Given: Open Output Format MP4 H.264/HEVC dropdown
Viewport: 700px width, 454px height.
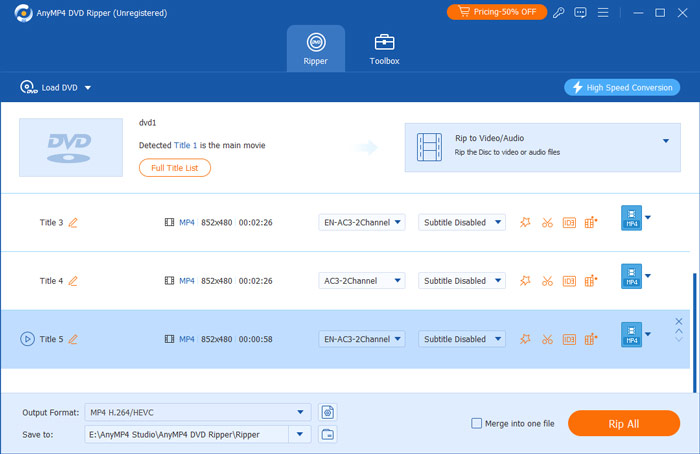Looking at the screenshot, I should 198,412.
